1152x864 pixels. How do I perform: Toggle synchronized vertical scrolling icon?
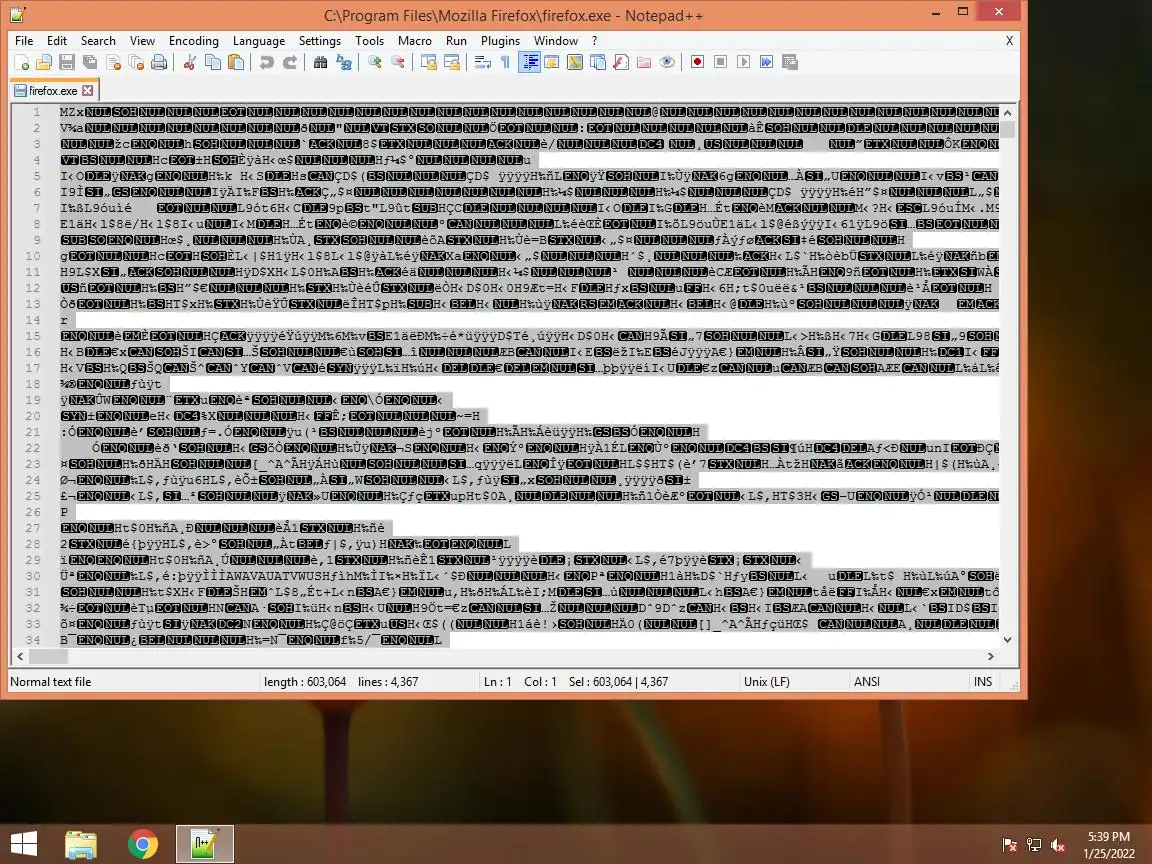click(x=428, y=62)
